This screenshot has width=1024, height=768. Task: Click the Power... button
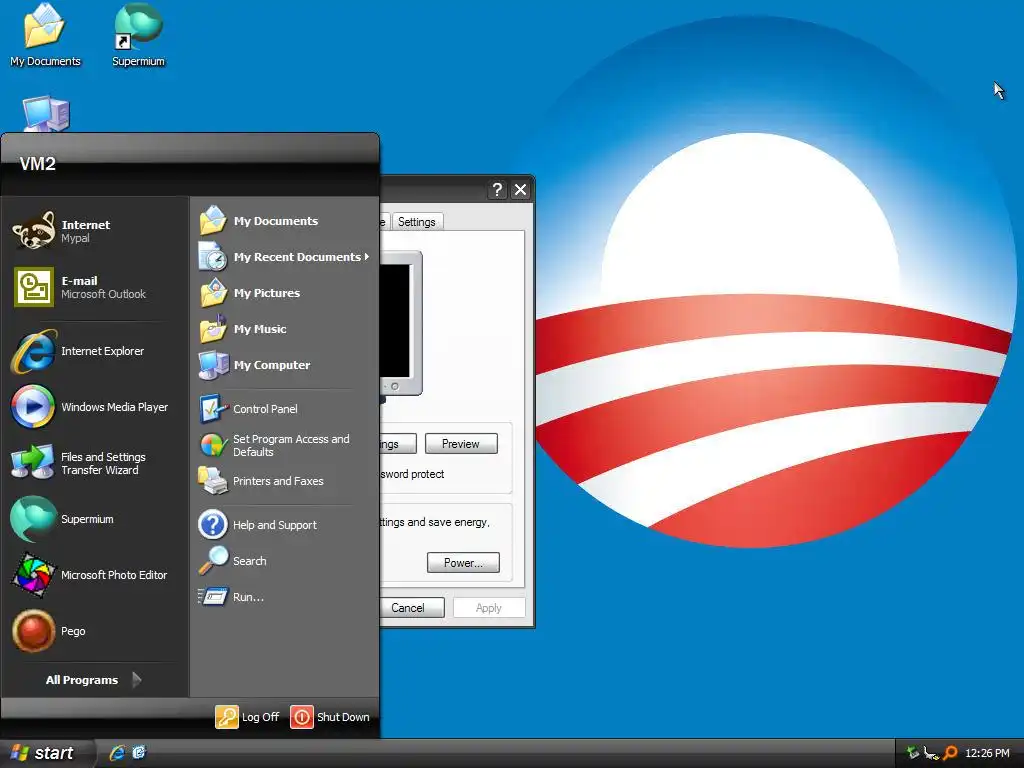(x=463, y=563)
